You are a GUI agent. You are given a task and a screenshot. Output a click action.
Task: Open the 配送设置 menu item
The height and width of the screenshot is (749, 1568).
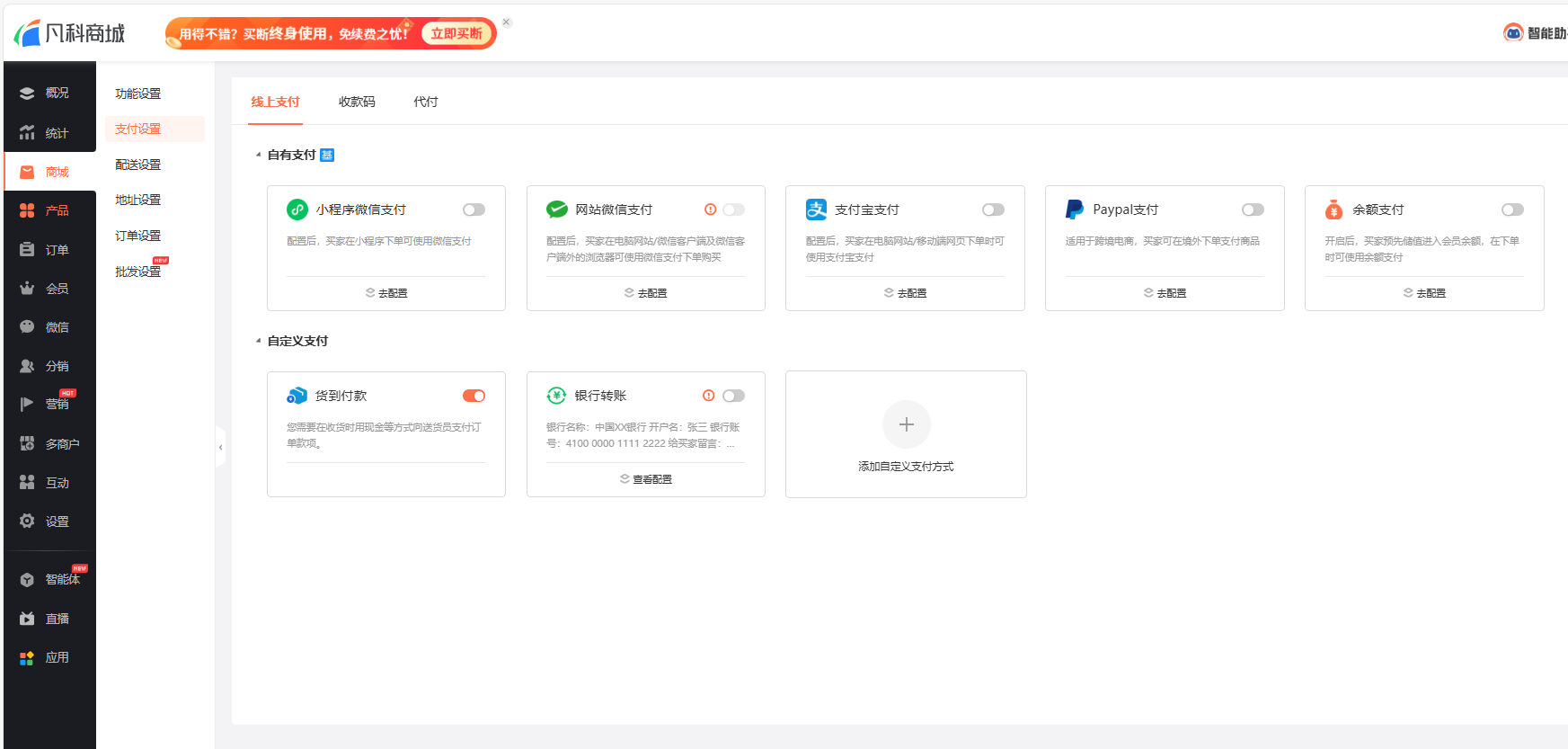point(138,165)
